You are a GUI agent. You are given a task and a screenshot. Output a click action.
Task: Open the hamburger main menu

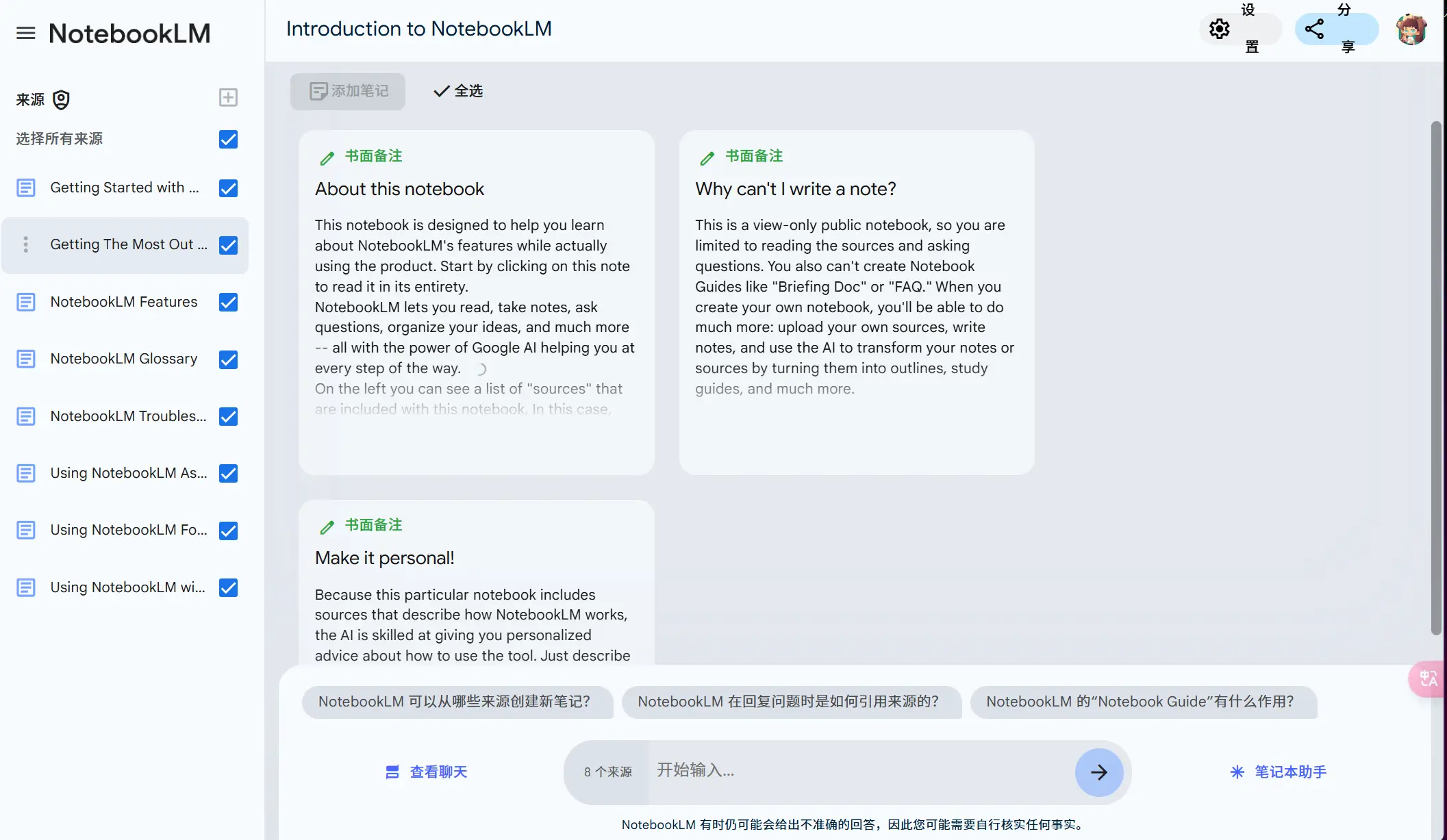(x=25, y=33)
